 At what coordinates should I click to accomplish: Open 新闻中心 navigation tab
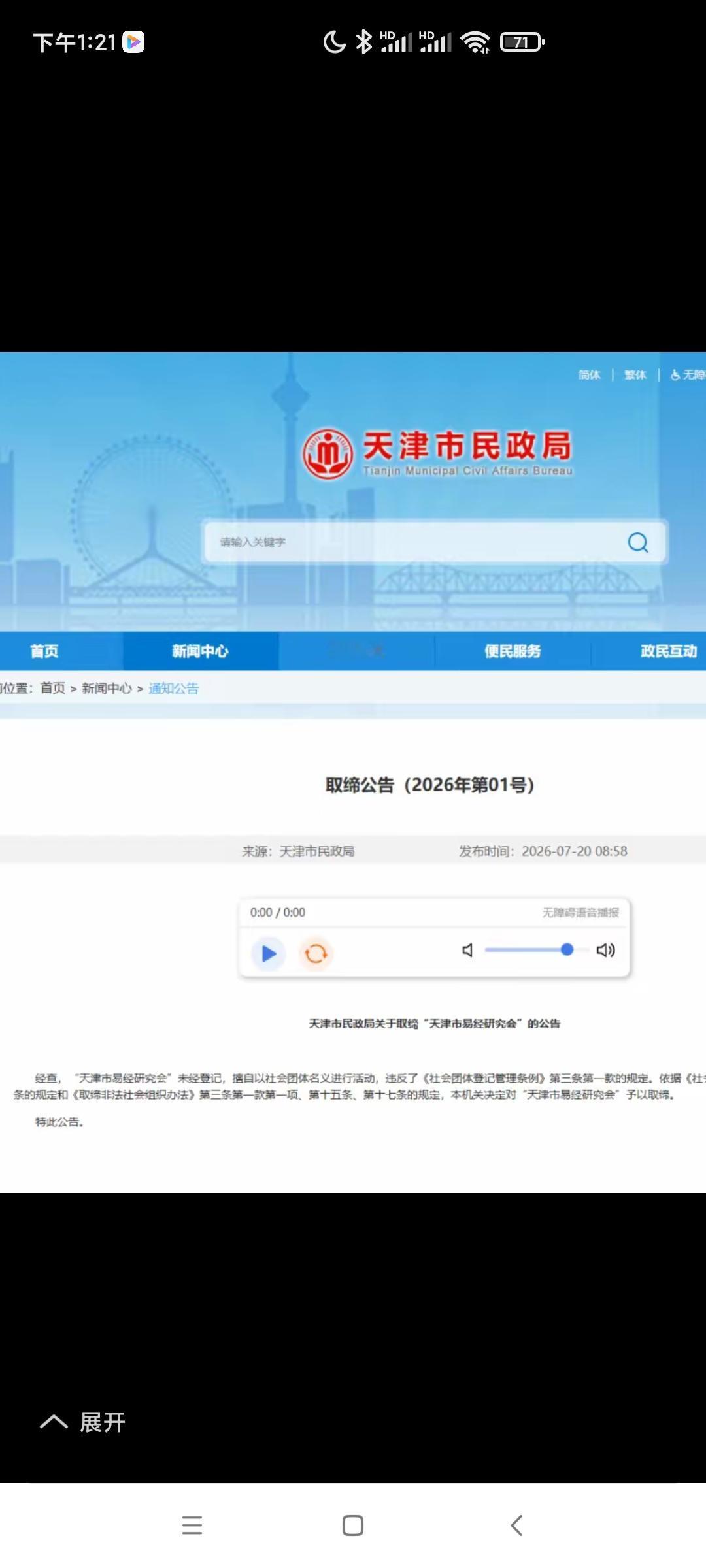click(x=200, y=651)
